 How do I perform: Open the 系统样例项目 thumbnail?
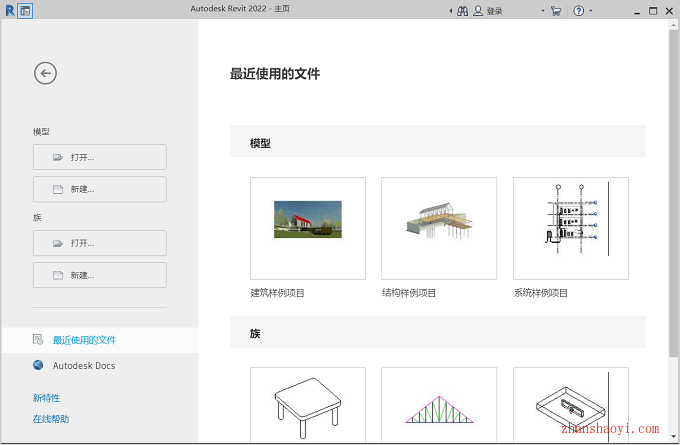point(571,228)
